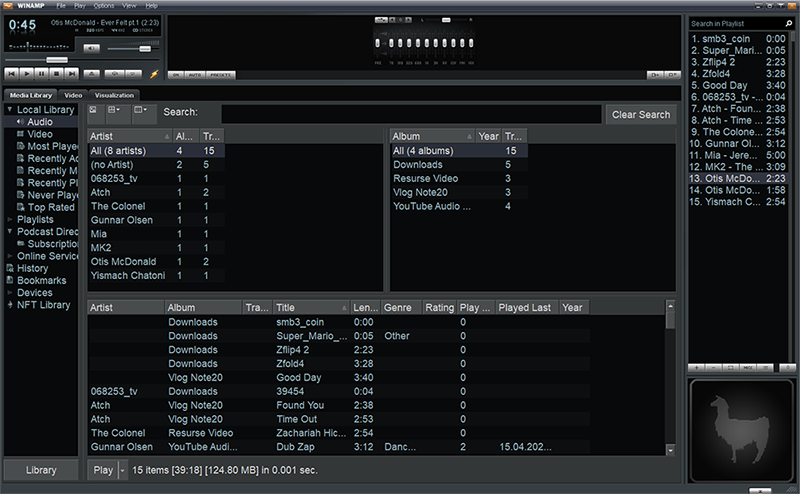
Task: Select Video under Local Library
Action: point(40,134)
